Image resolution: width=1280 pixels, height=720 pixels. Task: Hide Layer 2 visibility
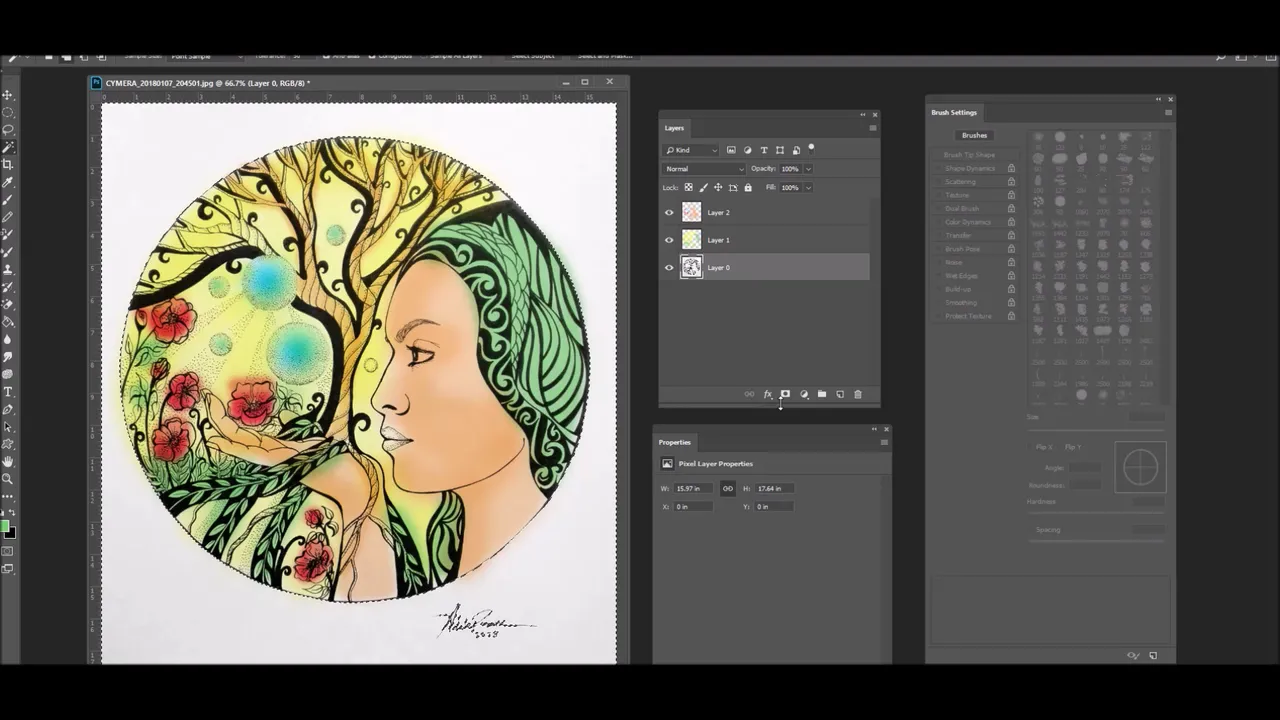pyautogui.click(x=669, y=212)
